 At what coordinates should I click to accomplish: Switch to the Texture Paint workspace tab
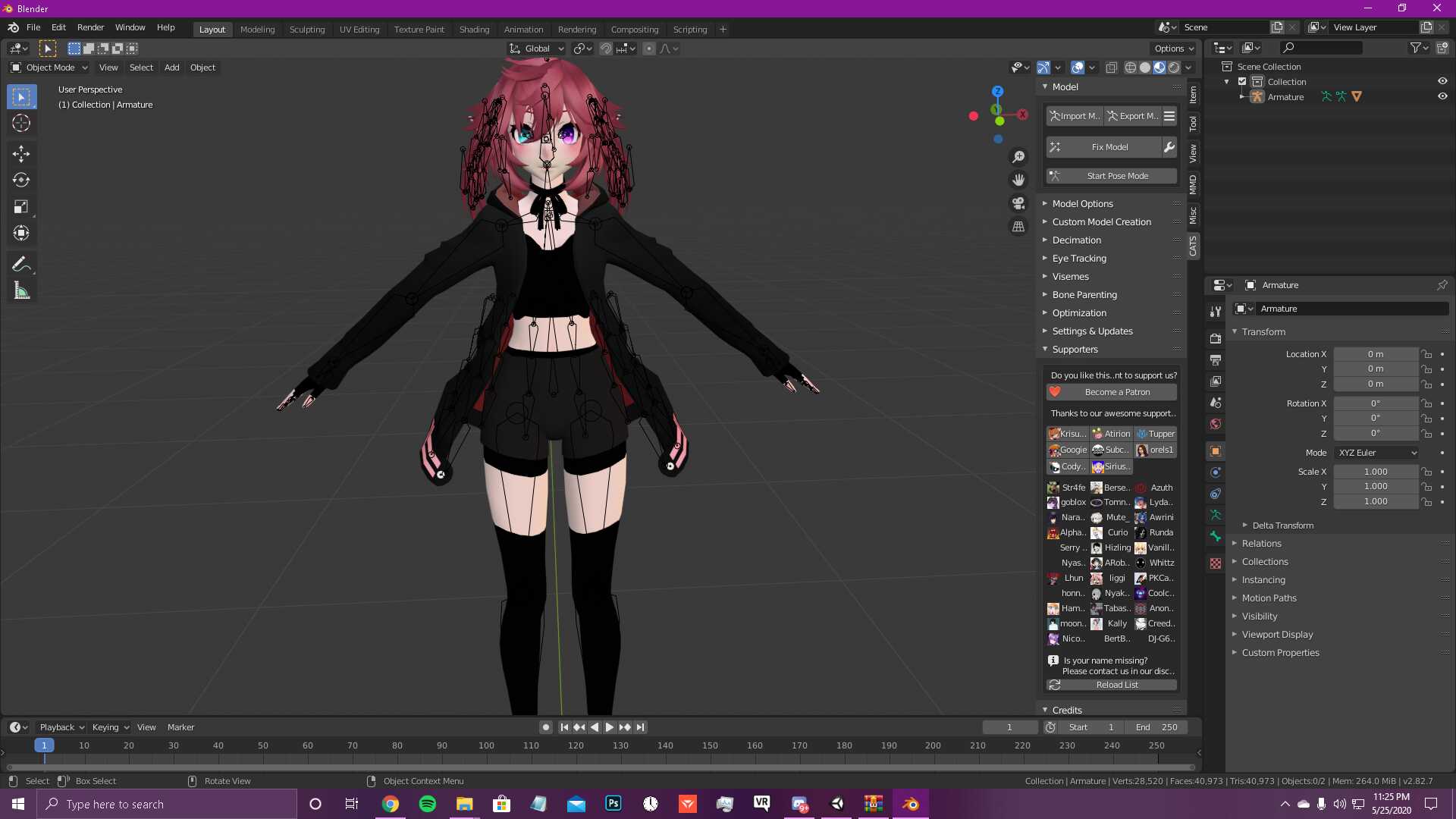pos(419,30)
